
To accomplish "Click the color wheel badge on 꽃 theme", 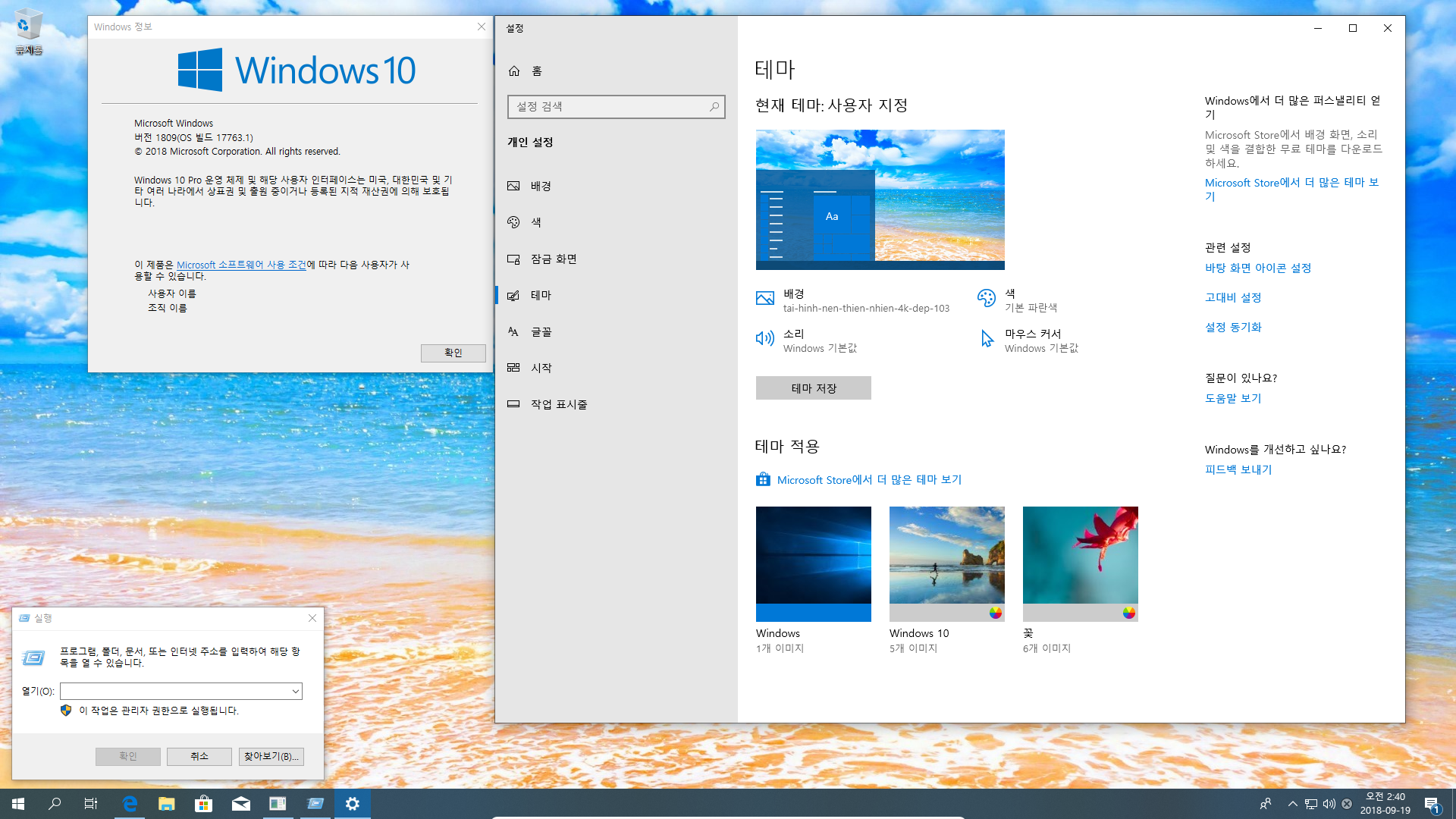I will point(1129,613).
